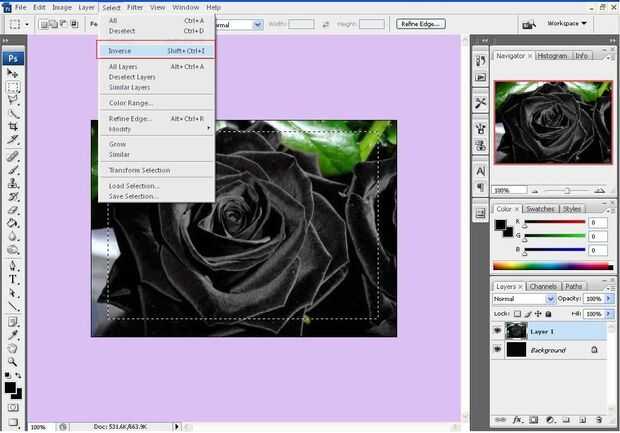Screen dimensions: 620x433
Task: Click the Refine Edge button
Action: click(421, 24)
